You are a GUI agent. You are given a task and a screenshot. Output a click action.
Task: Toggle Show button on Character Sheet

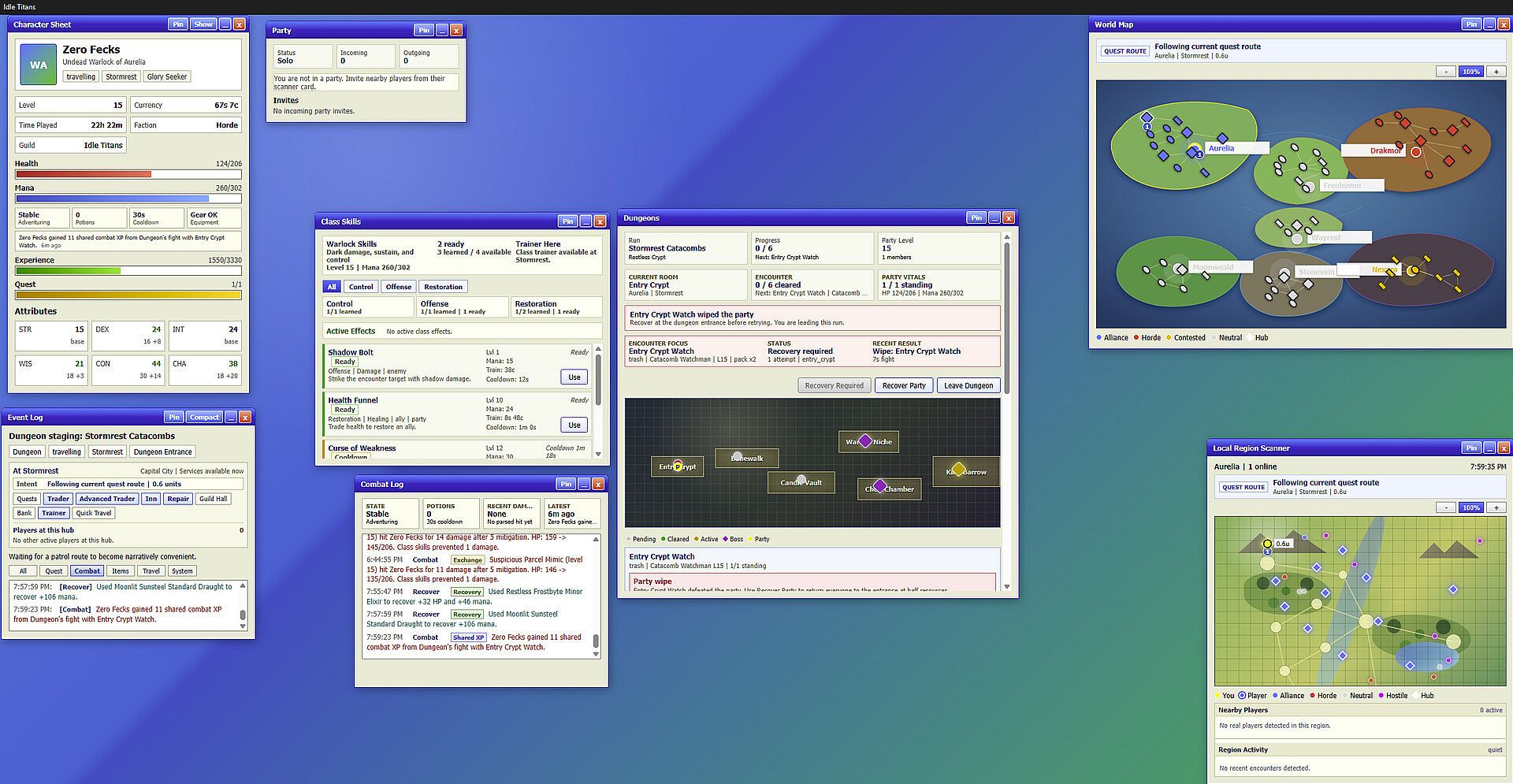(203, 24)
